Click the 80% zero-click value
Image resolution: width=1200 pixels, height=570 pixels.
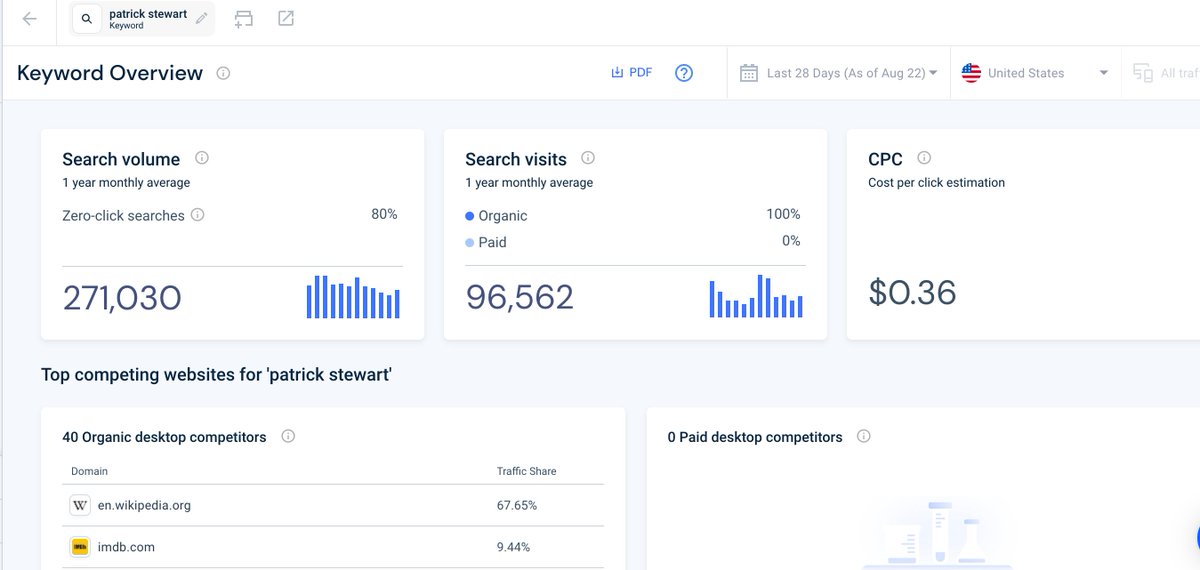tap(384, 214)
